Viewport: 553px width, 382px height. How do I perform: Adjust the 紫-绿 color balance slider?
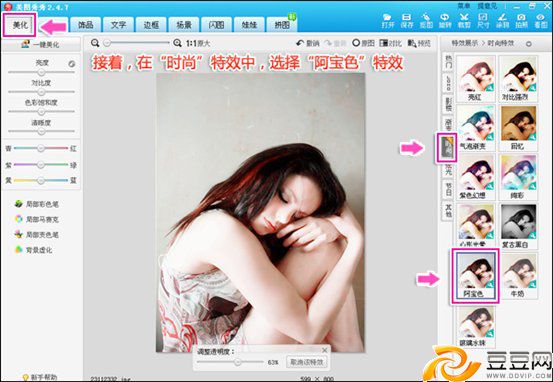41,165
